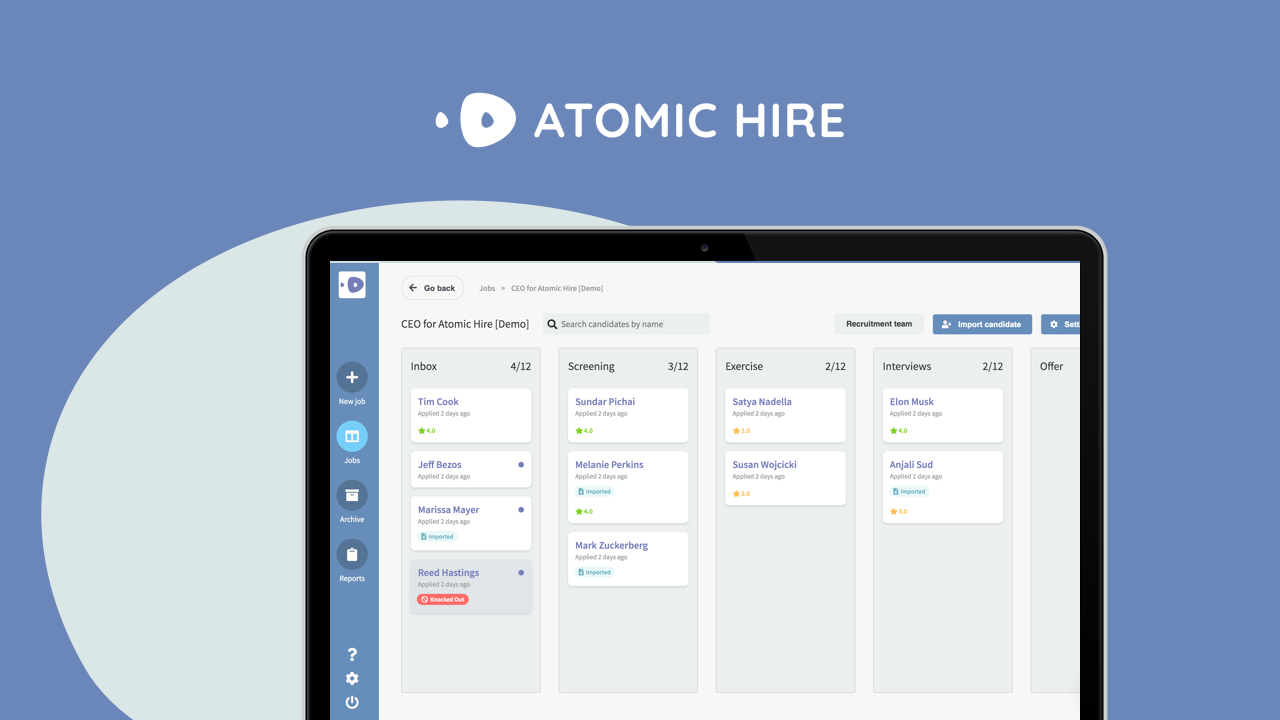Click the star rating on Satya Nadella
Viewport: 1280px width, 720px height.
click(x=741, y=431)
